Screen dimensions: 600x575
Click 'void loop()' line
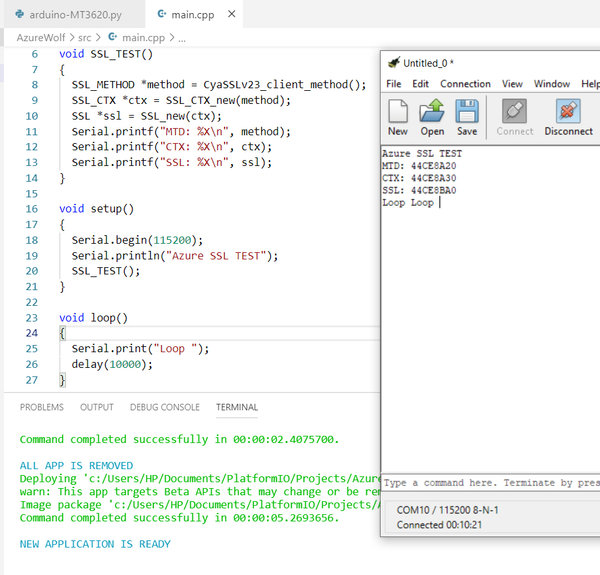click(x=93, y=318)
